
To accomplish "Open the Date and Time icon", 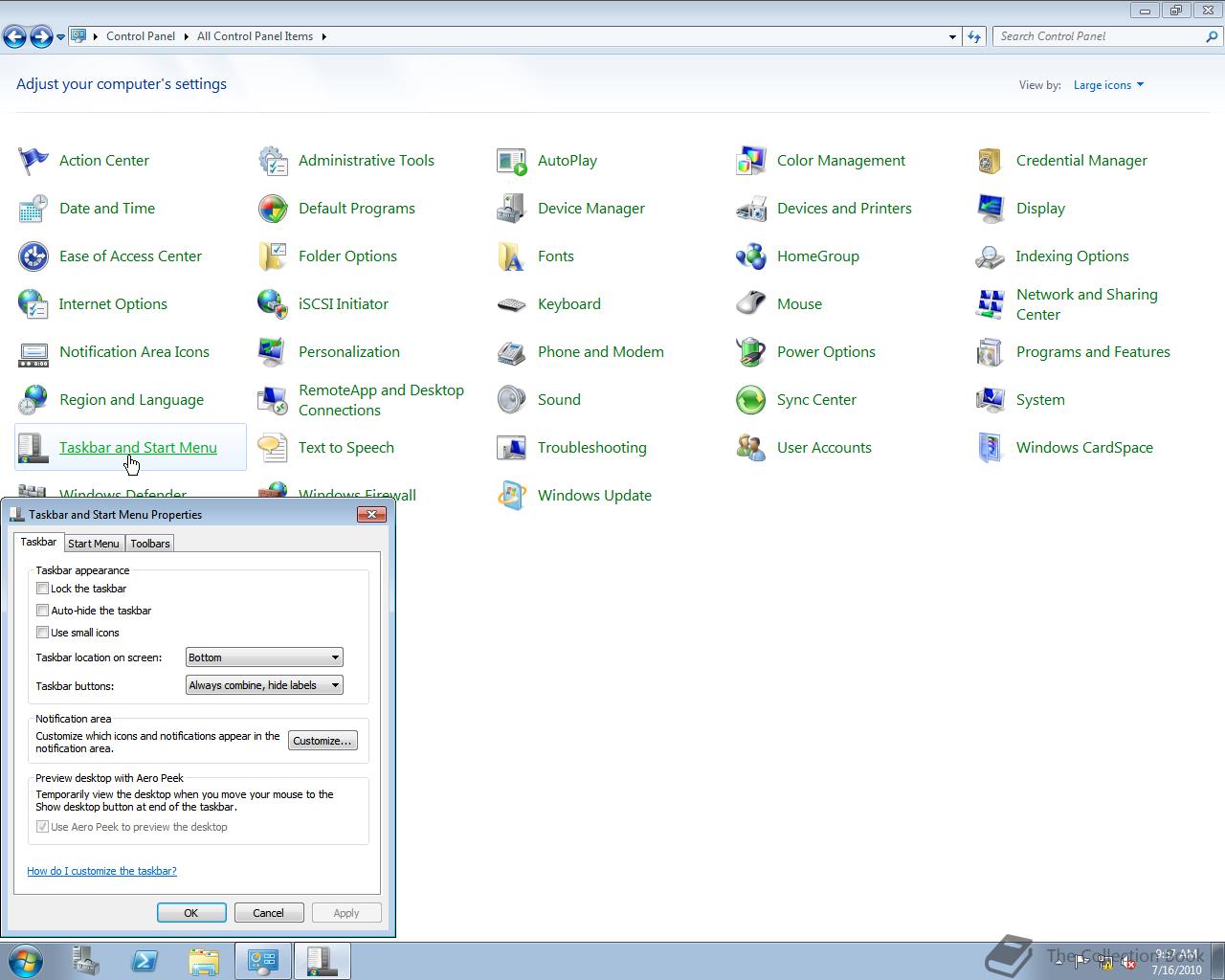I will tap(33, 209).
